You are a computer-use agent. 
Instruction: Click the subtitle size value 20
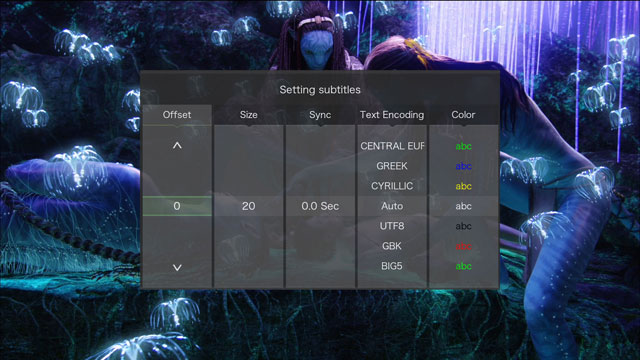(x=249, y=206)
